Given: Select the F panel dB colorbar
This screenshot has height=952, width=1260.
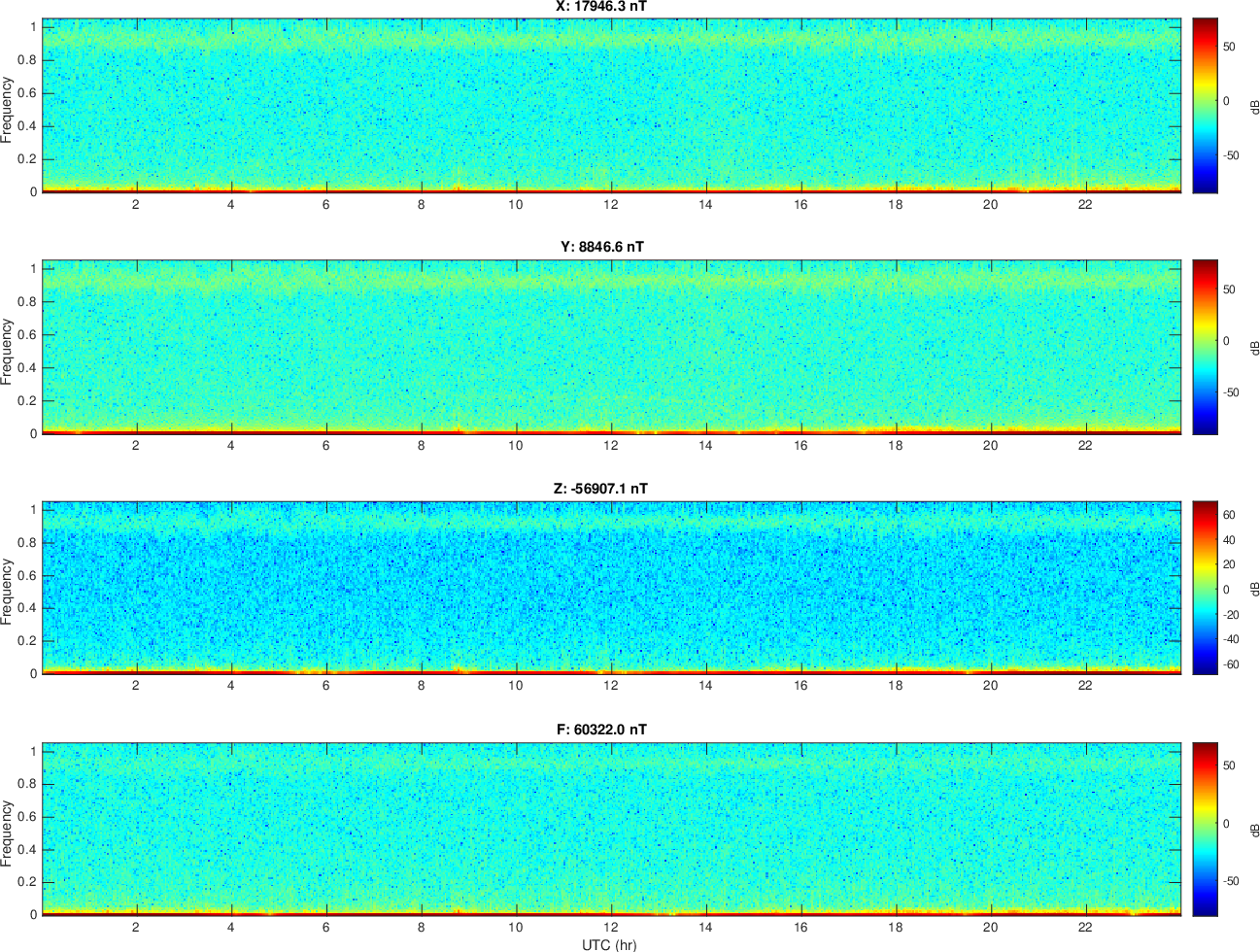Looking at the screenshot, I should click(1205, 829).
